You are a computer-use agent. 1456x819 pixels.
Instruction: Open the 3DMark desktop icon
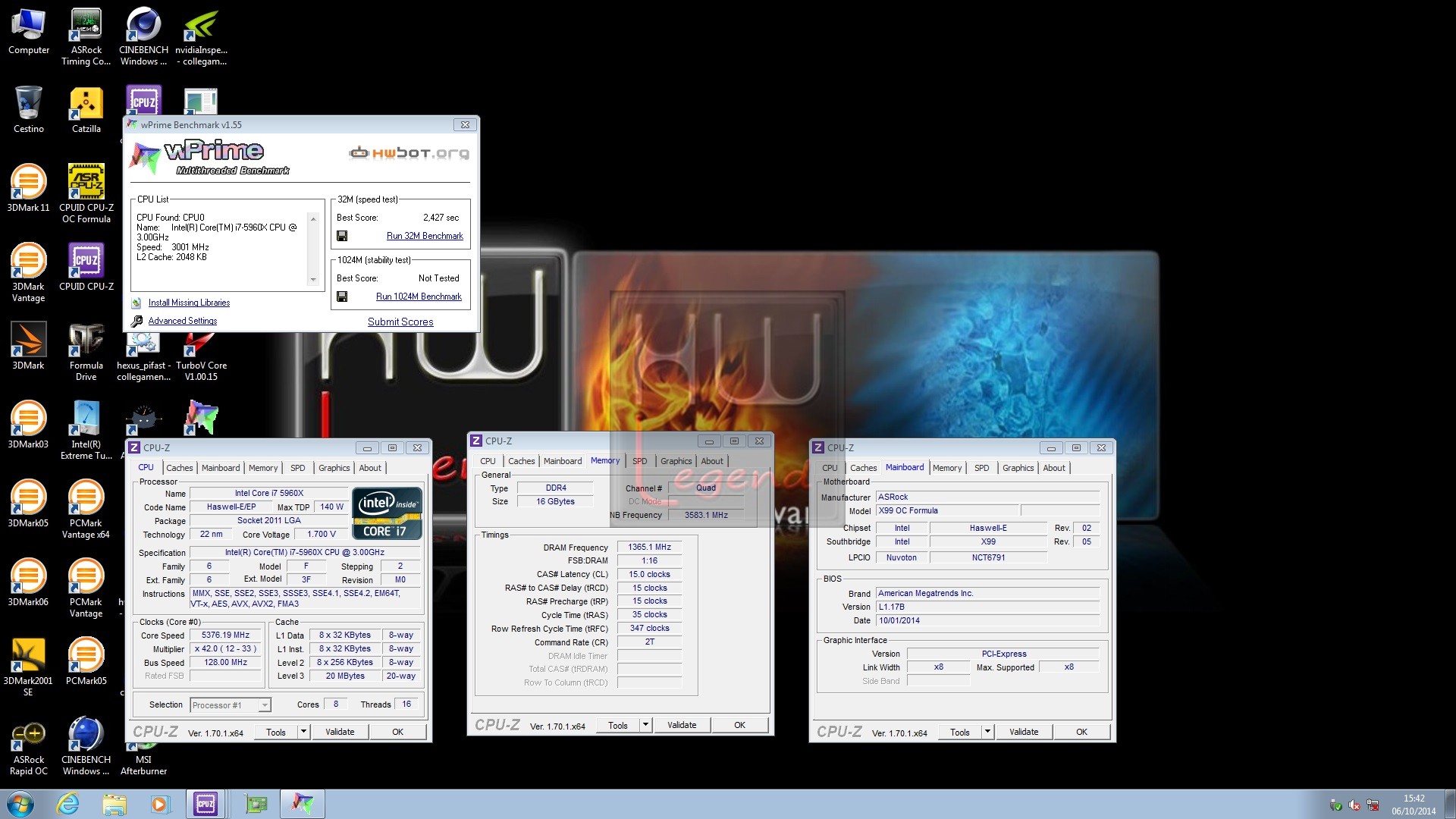[x=28, y=346]
